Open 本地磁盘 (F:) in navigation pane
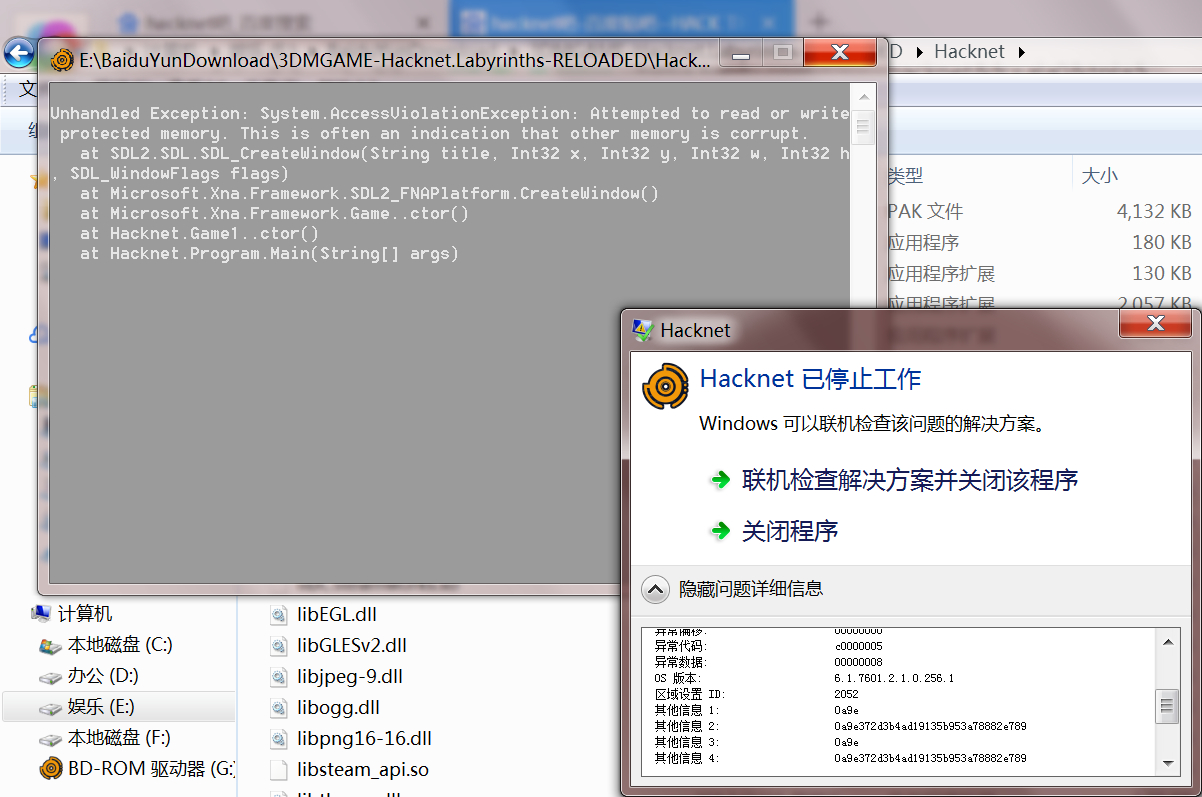The width and height of the screenshot is (1202, 797). (119, 738)
